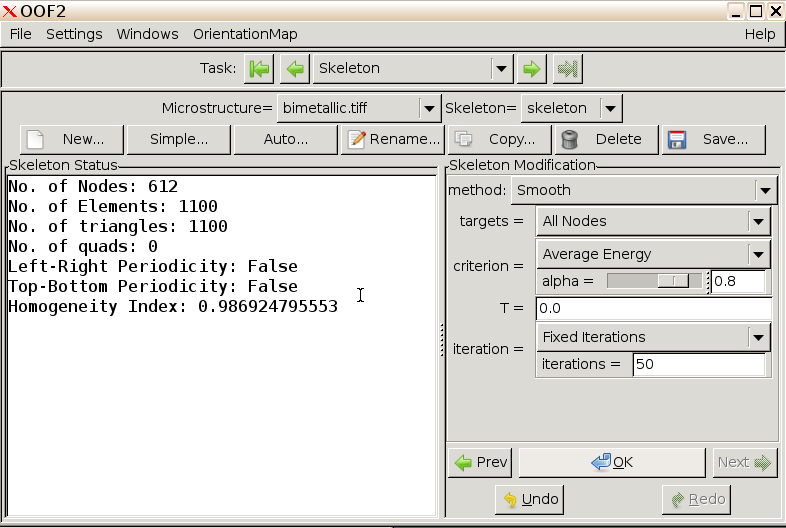Click the next task green arrow

coord(532,69)
